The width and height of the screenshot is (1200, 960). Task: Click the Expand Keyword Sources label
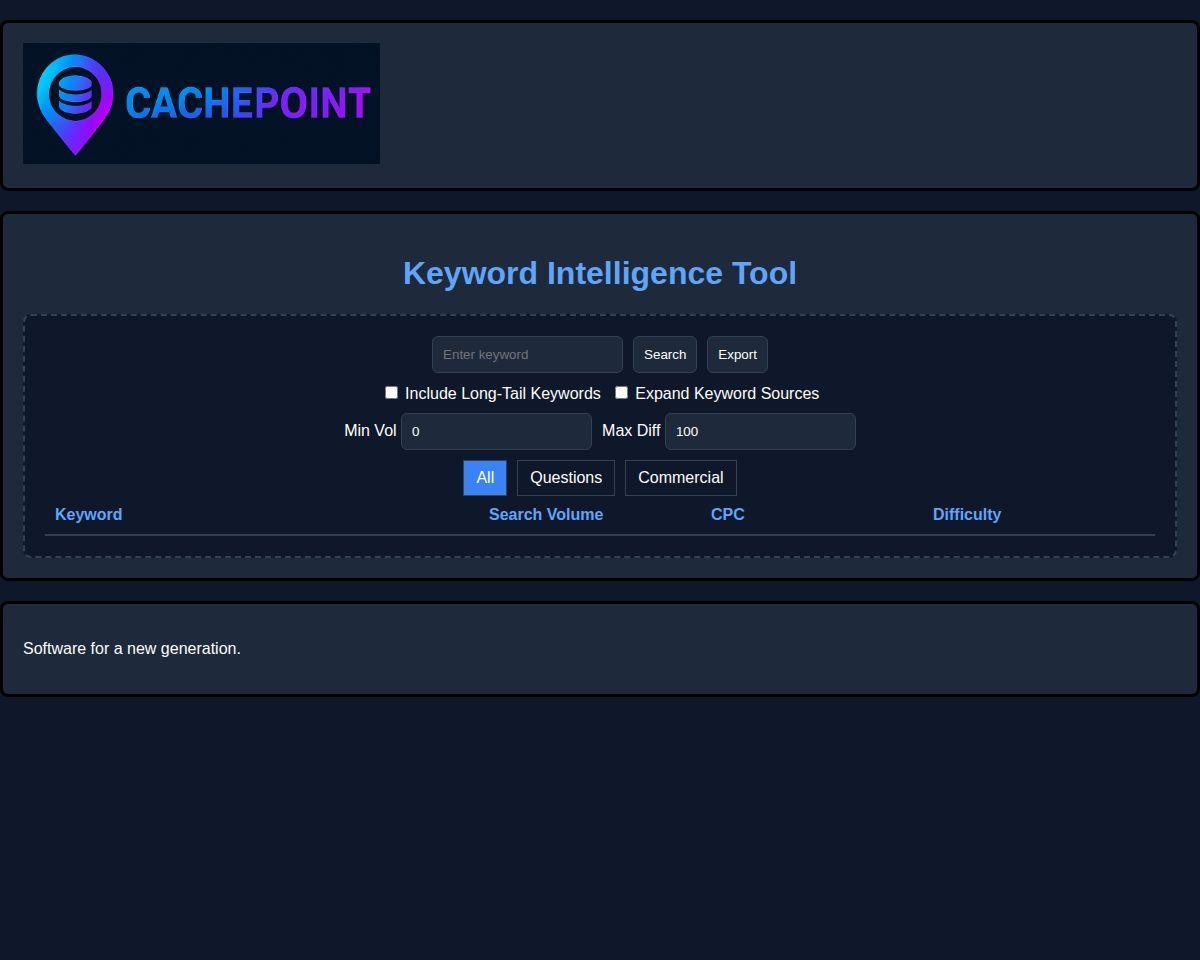pos(727,394)
